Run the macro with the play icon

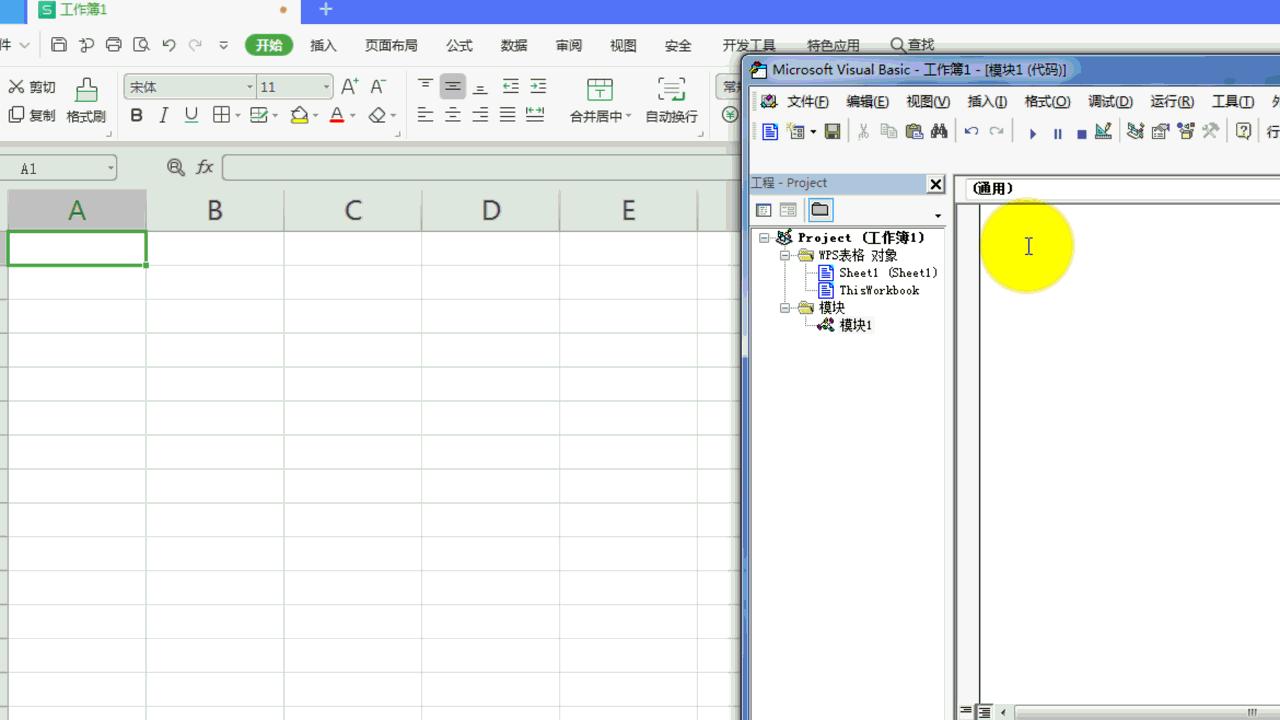[x=1032, y=132]
